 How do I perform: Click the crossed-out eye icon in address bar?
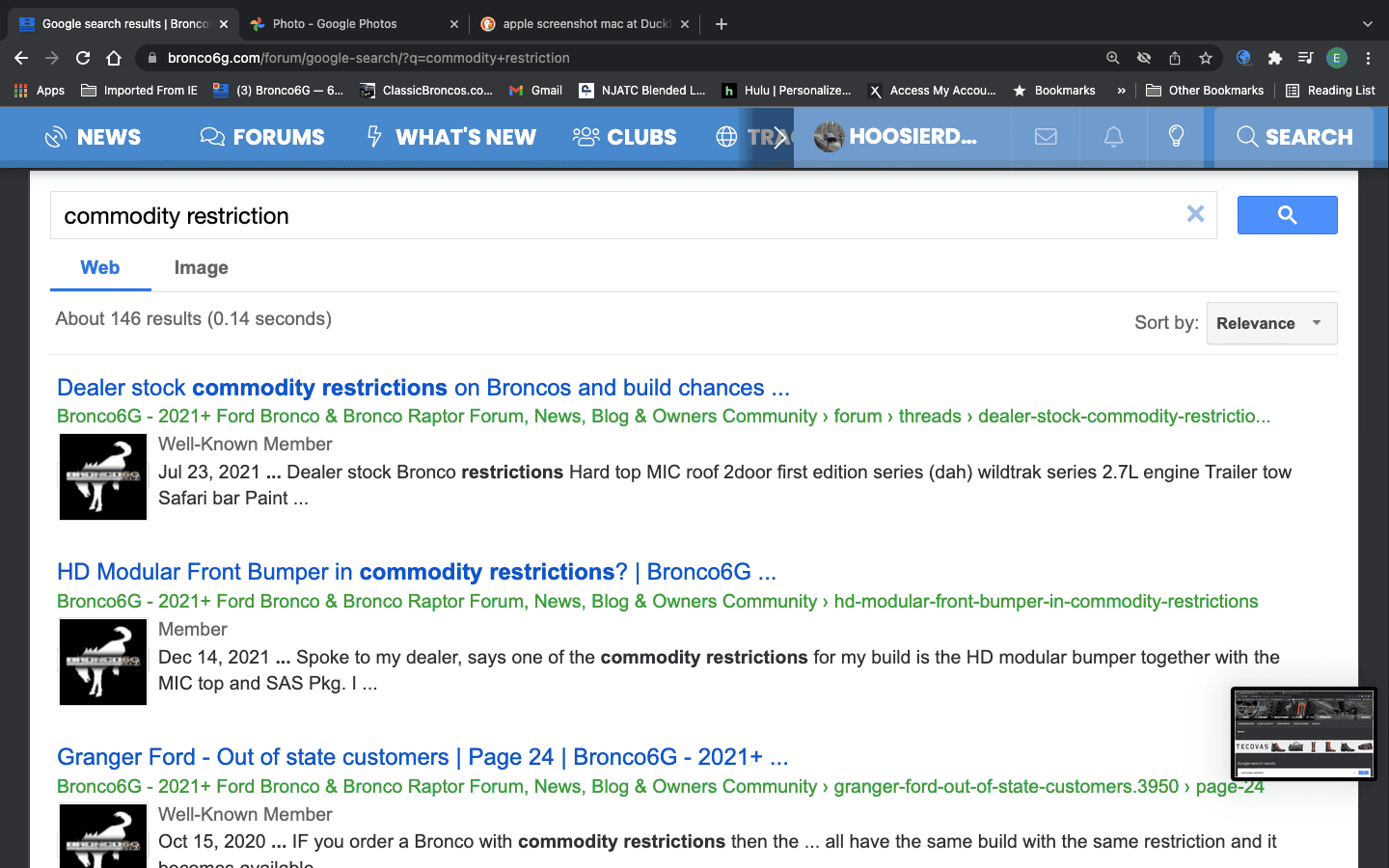tap(1144, 58)
